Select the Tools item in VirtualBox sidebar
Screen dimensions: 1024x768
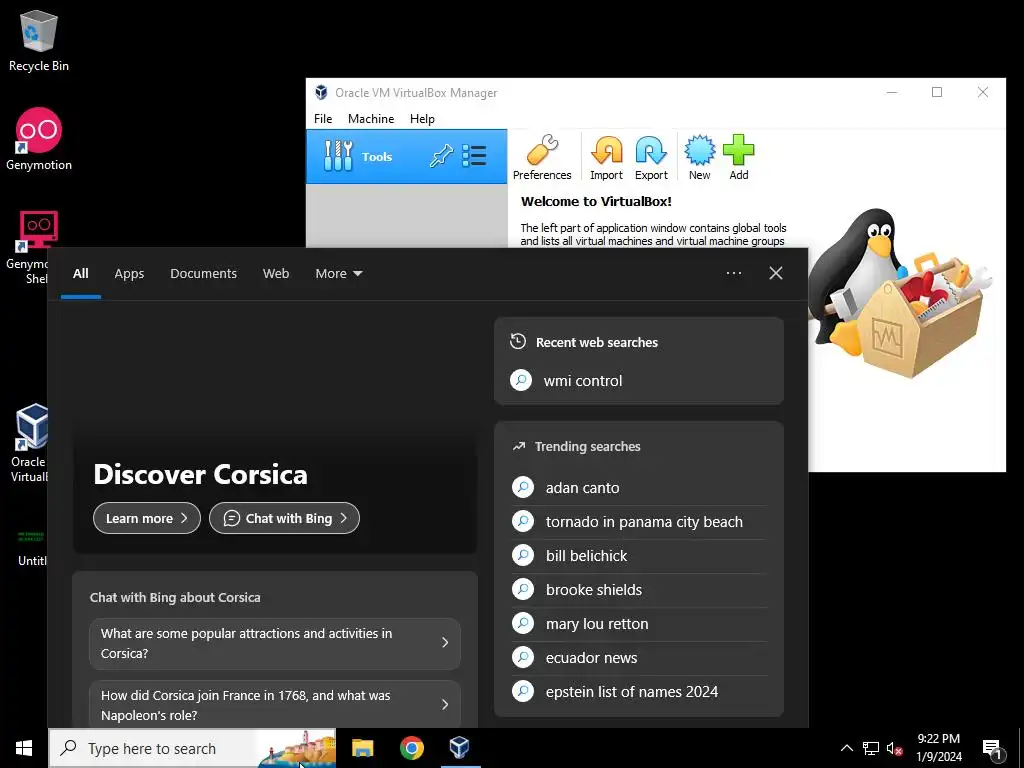click(x=406, y=156)
